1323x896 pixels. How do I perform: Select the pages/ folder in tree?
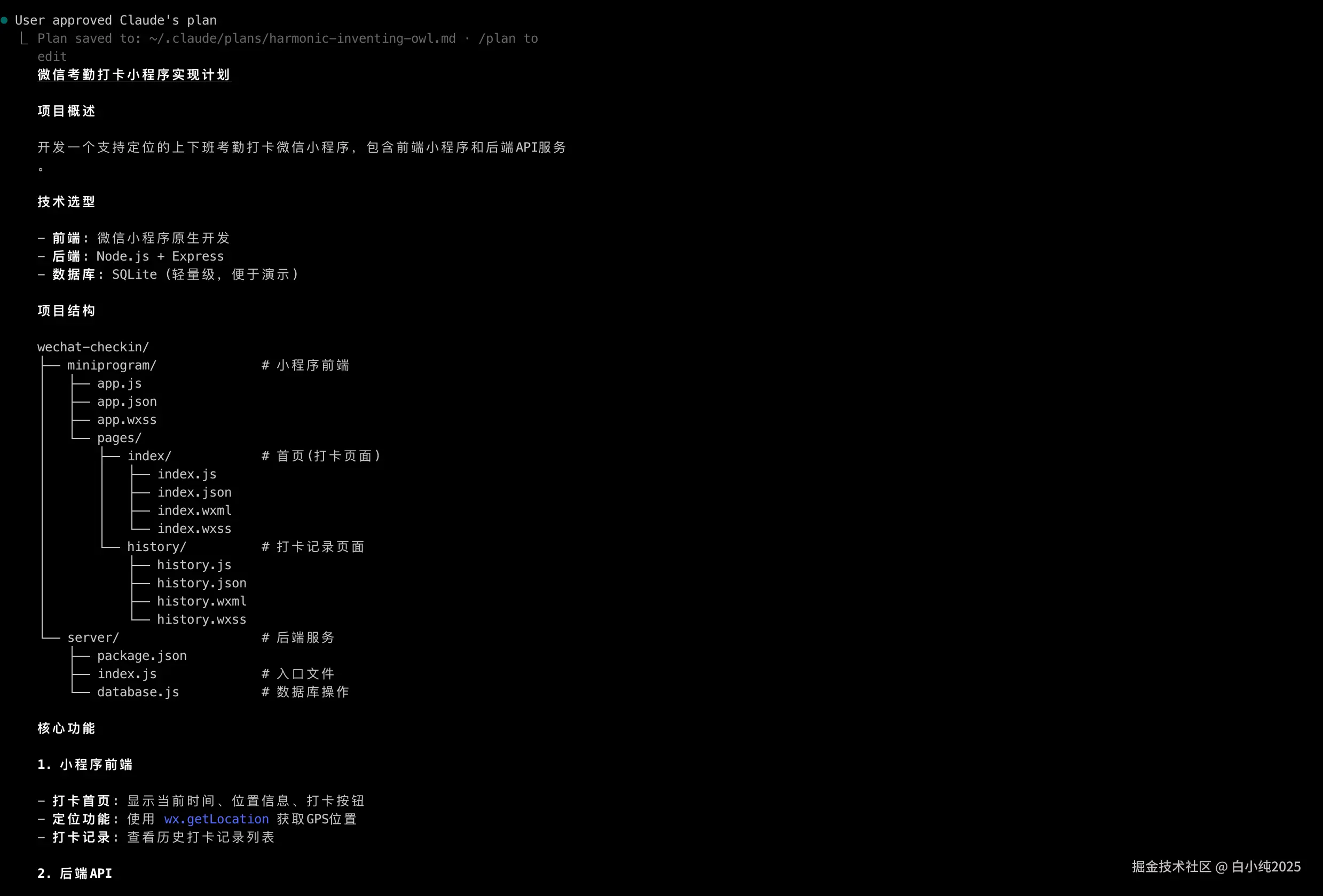[x=119, y=438]
